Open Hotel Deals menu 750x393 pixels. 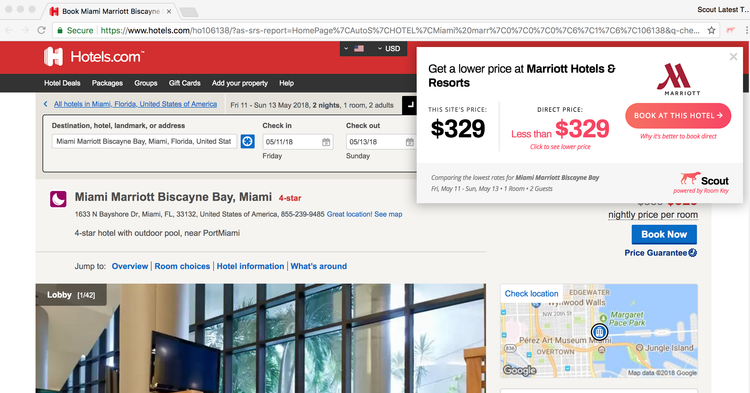point(62,83)
